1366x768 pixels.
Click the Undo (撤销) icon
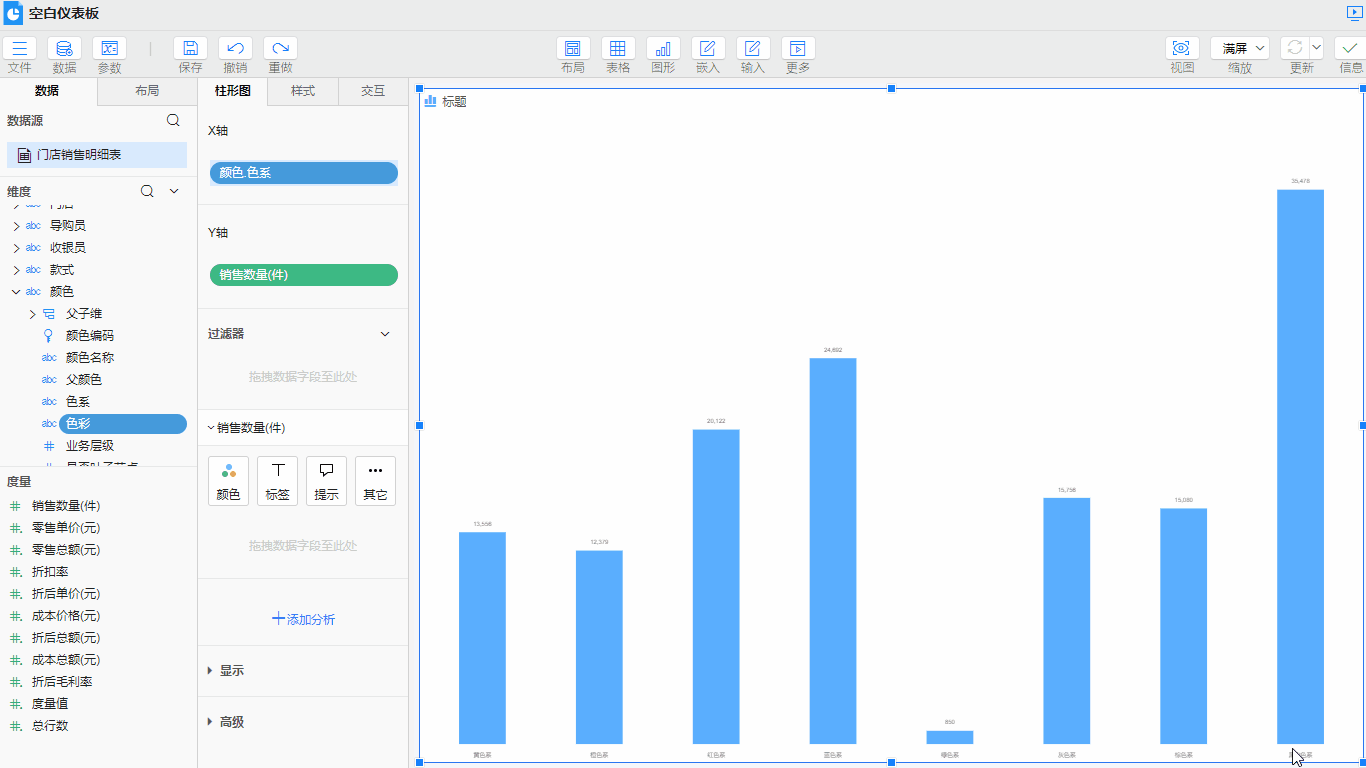pyautogui.click(x=235, y=49)
